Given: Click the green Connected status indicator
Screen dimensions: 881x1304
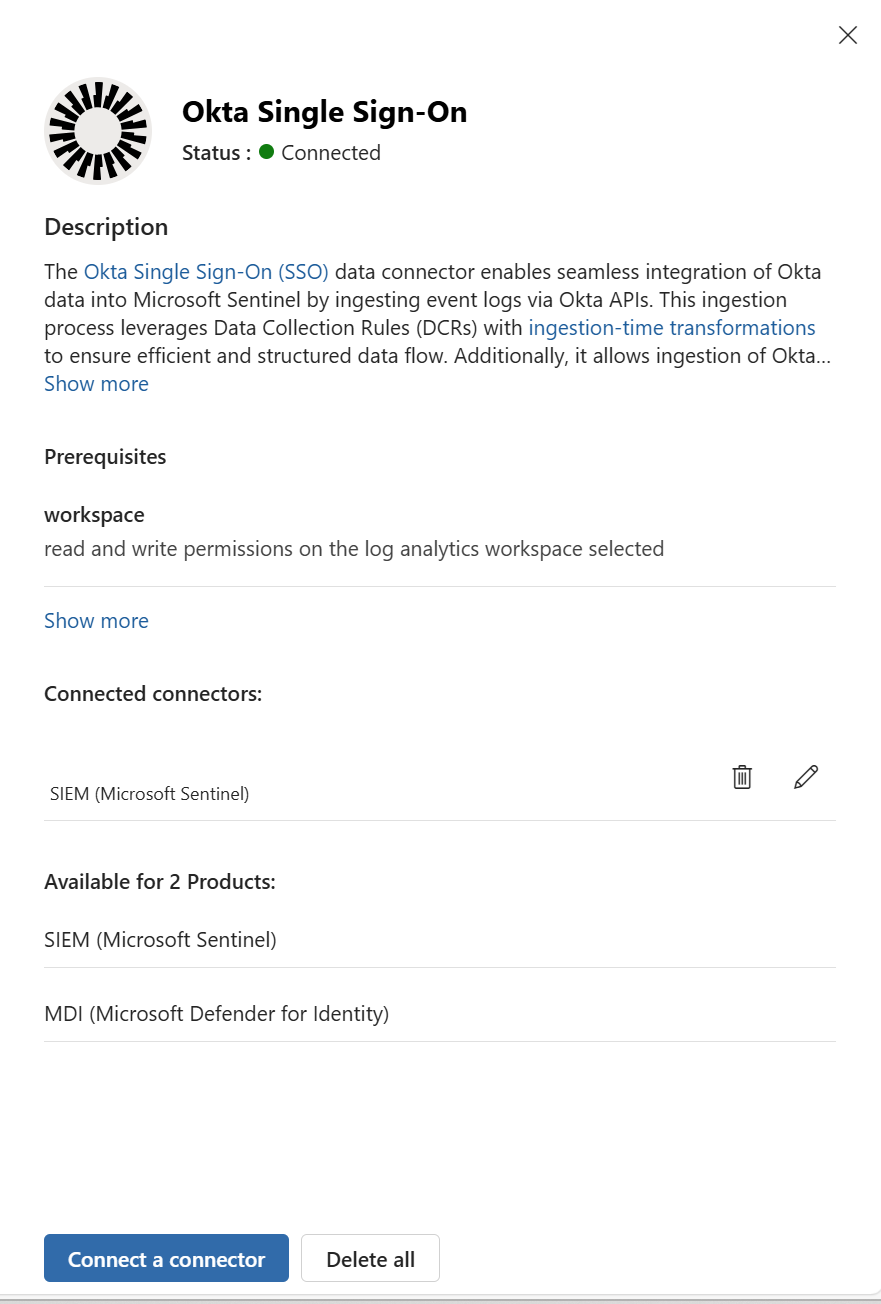Looking at the screenshot, I should pos(268,153).
